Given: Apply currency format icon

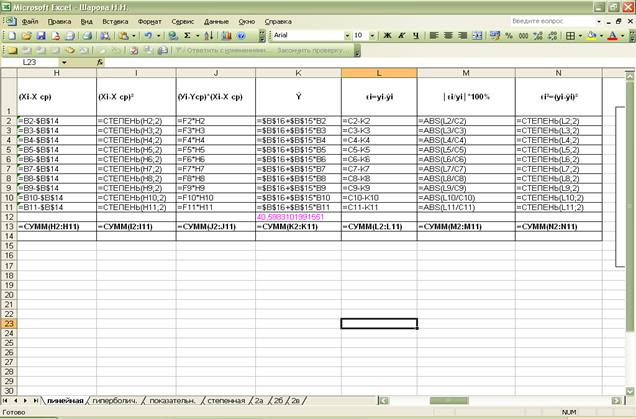Looking at the screenshot, I should (x=494, y=36).
